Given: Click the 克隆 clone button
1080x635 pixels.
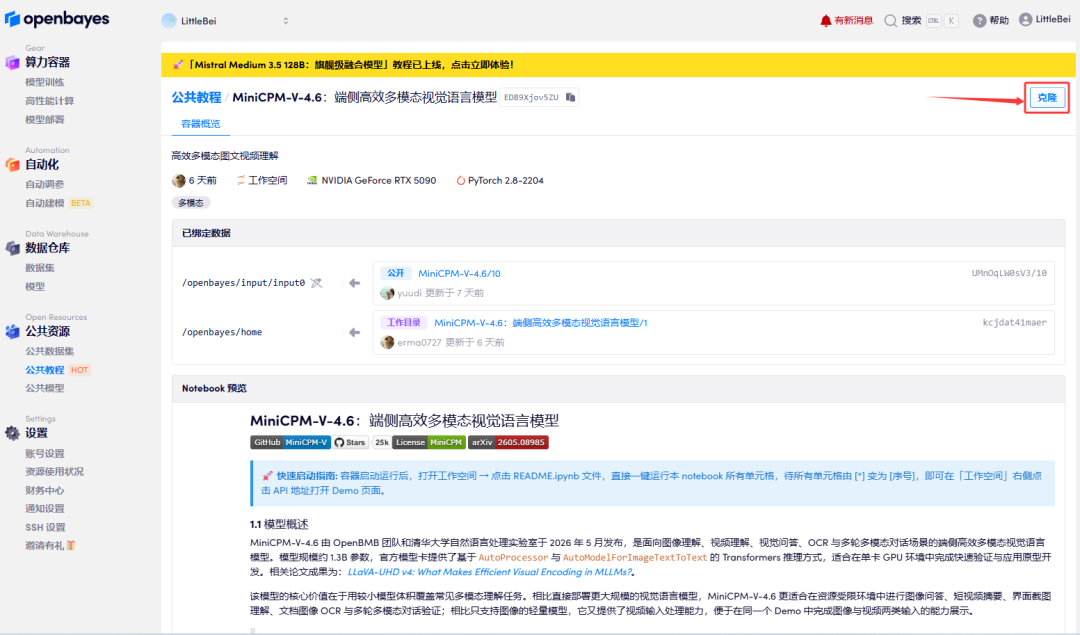Looking at the screenshot, I should [x=1046, y=98].
